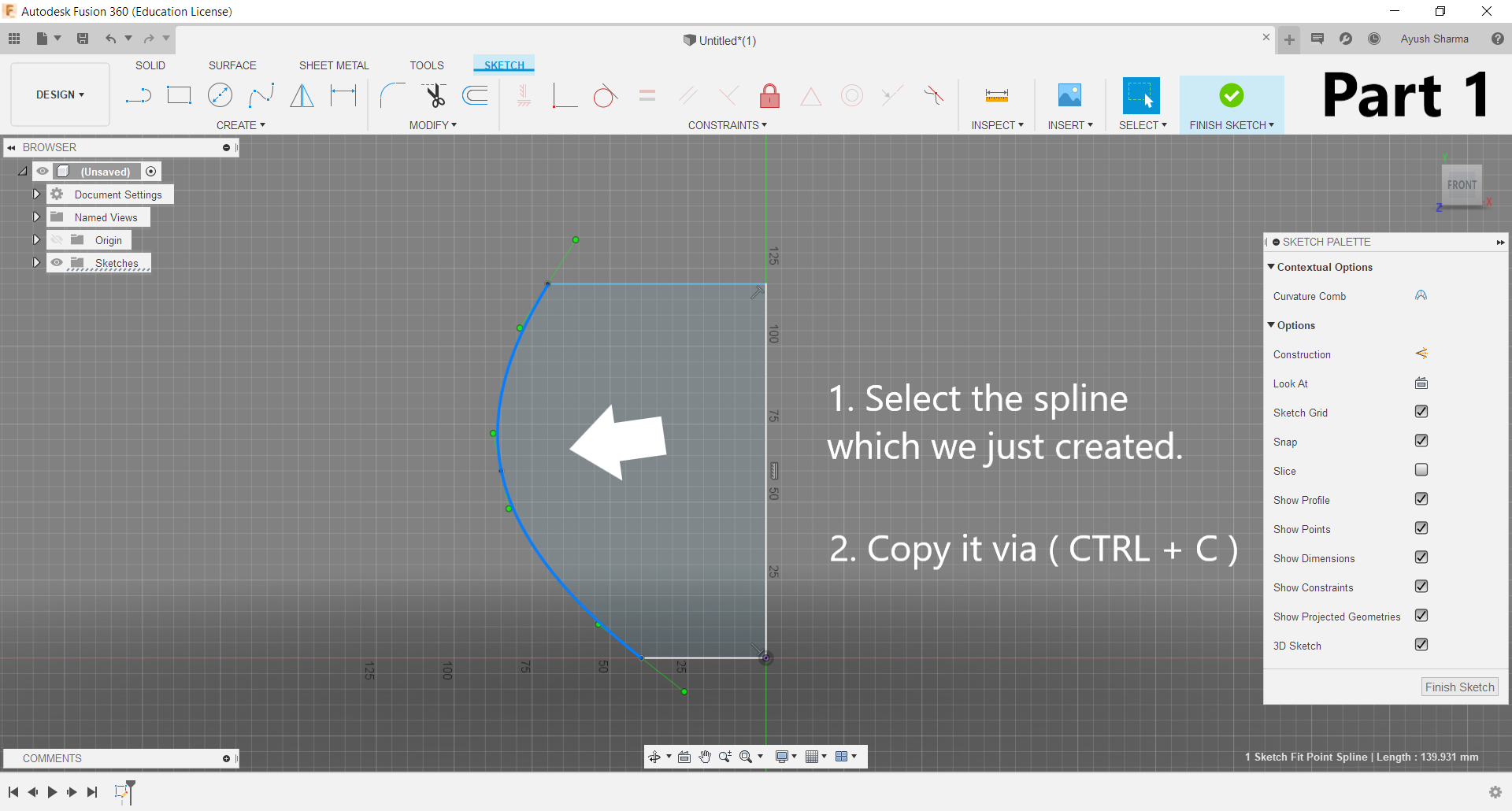Image resolution: width=1512 pixels, height=811 pixels.
Task: Toggle the Show Dimensions checkbox
Action: 1421,557
